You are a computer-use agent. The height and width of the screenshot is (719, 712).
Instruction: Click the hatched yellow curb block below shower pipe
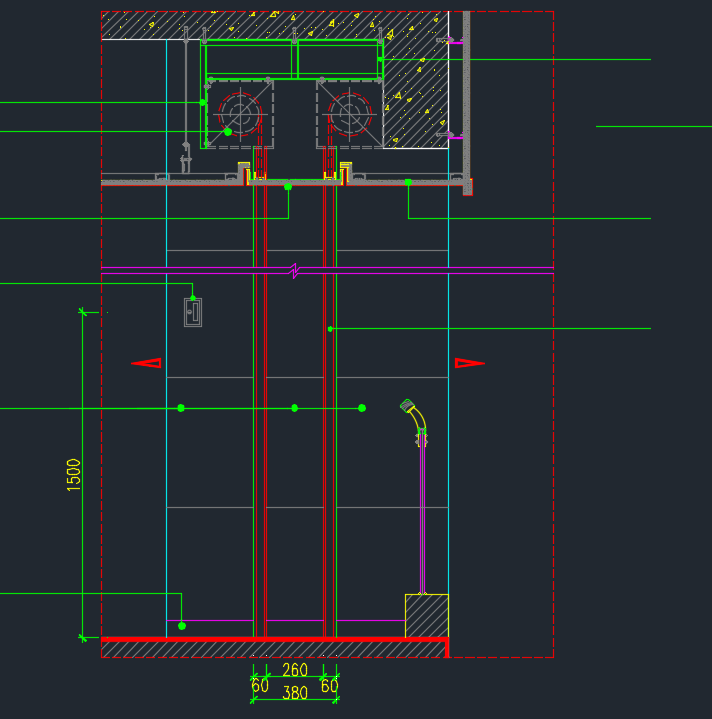pyautogui.click(x=427, y=615)
